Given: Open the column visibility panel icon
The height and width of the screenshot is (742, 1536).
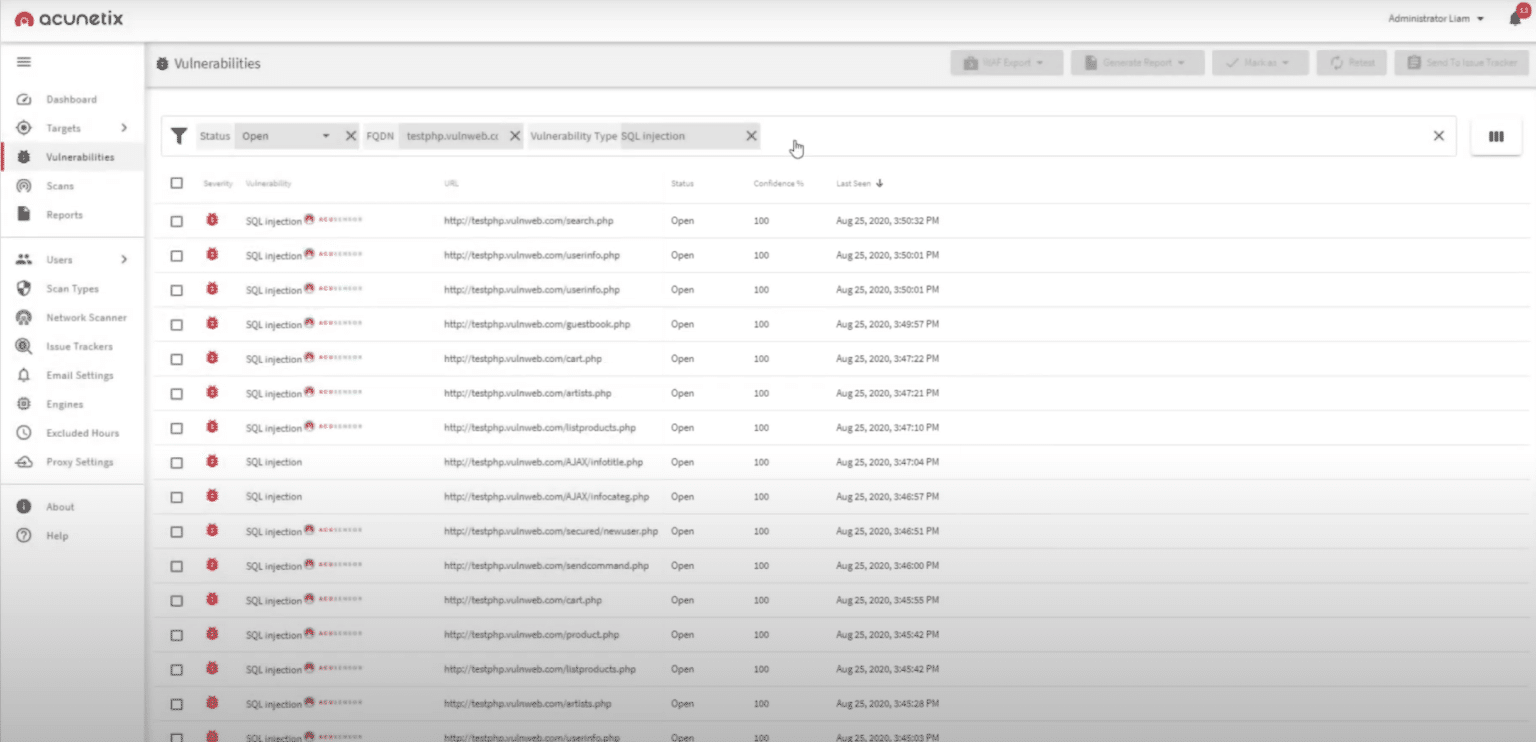Looking at the screenshot, I should 1495,136.
